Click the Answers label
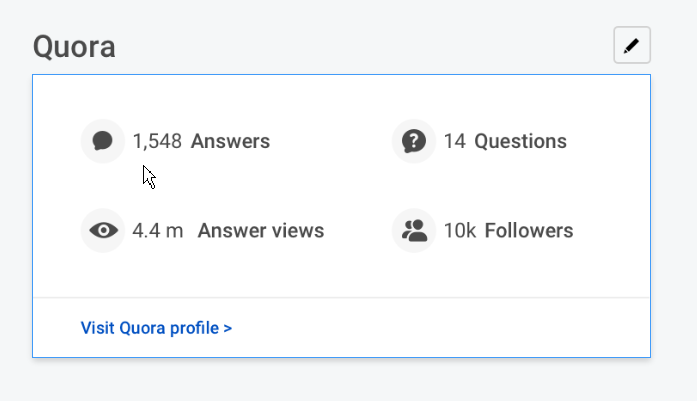The width and height of the screenshot is (697, 401). coord(230,141)
